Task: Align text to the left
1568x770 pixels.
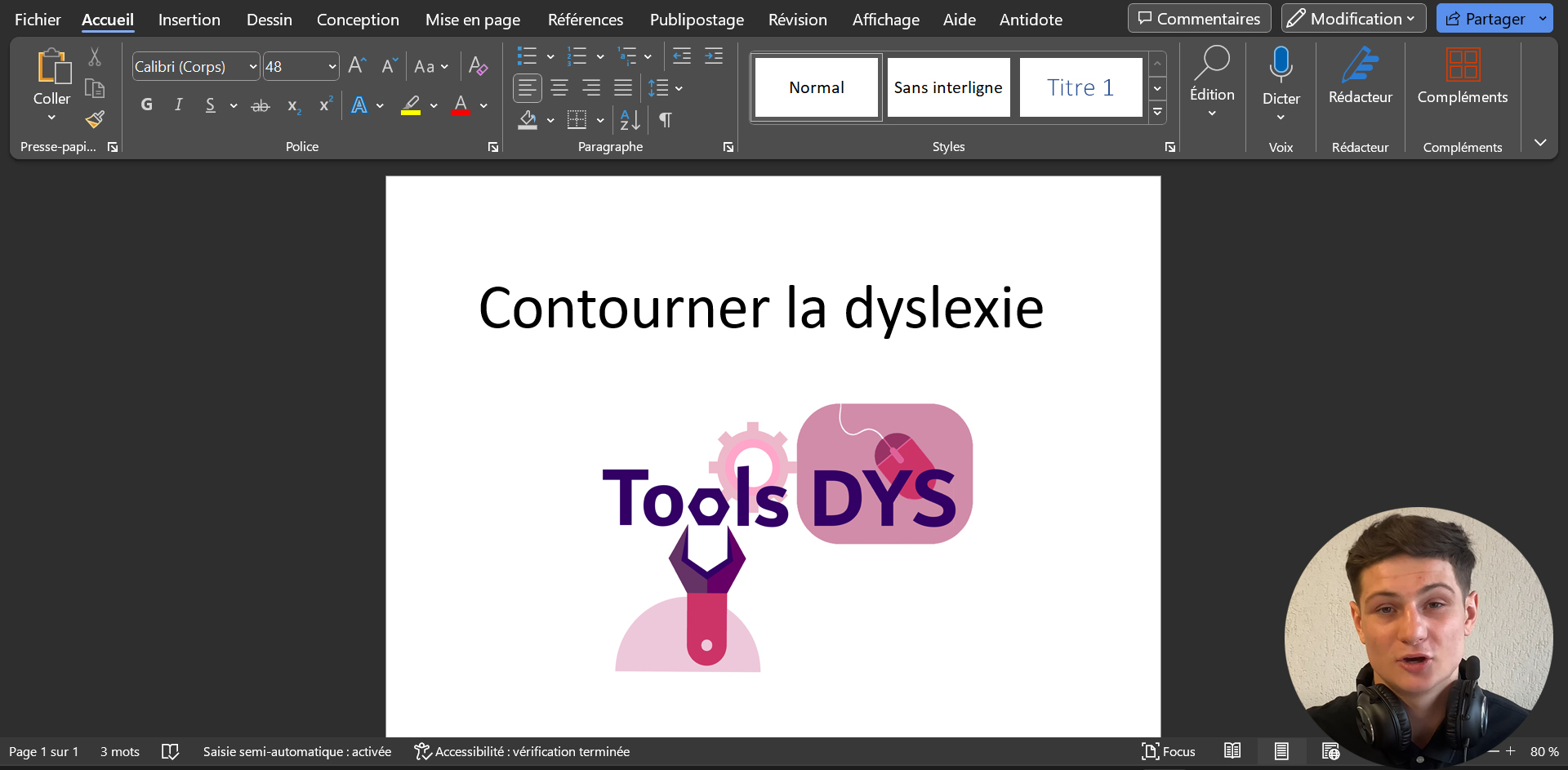Action: coord(528,87)
